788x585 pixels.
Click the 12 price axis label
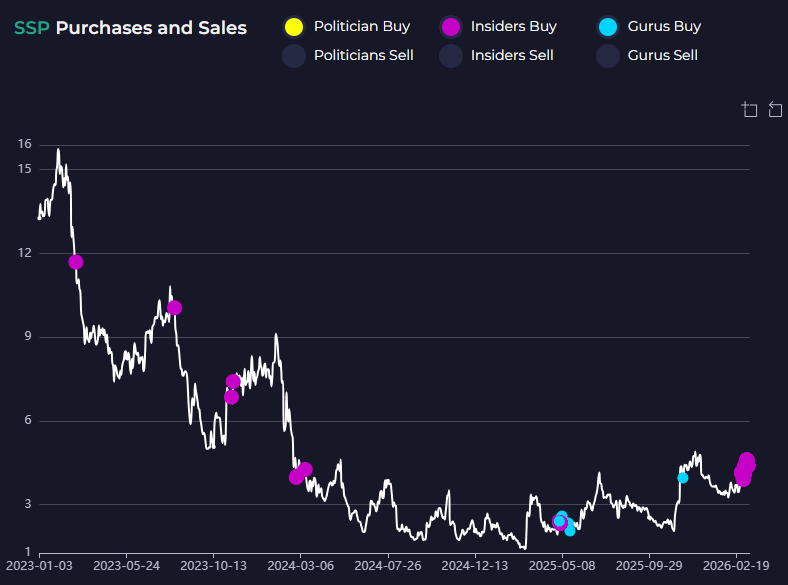25,253
